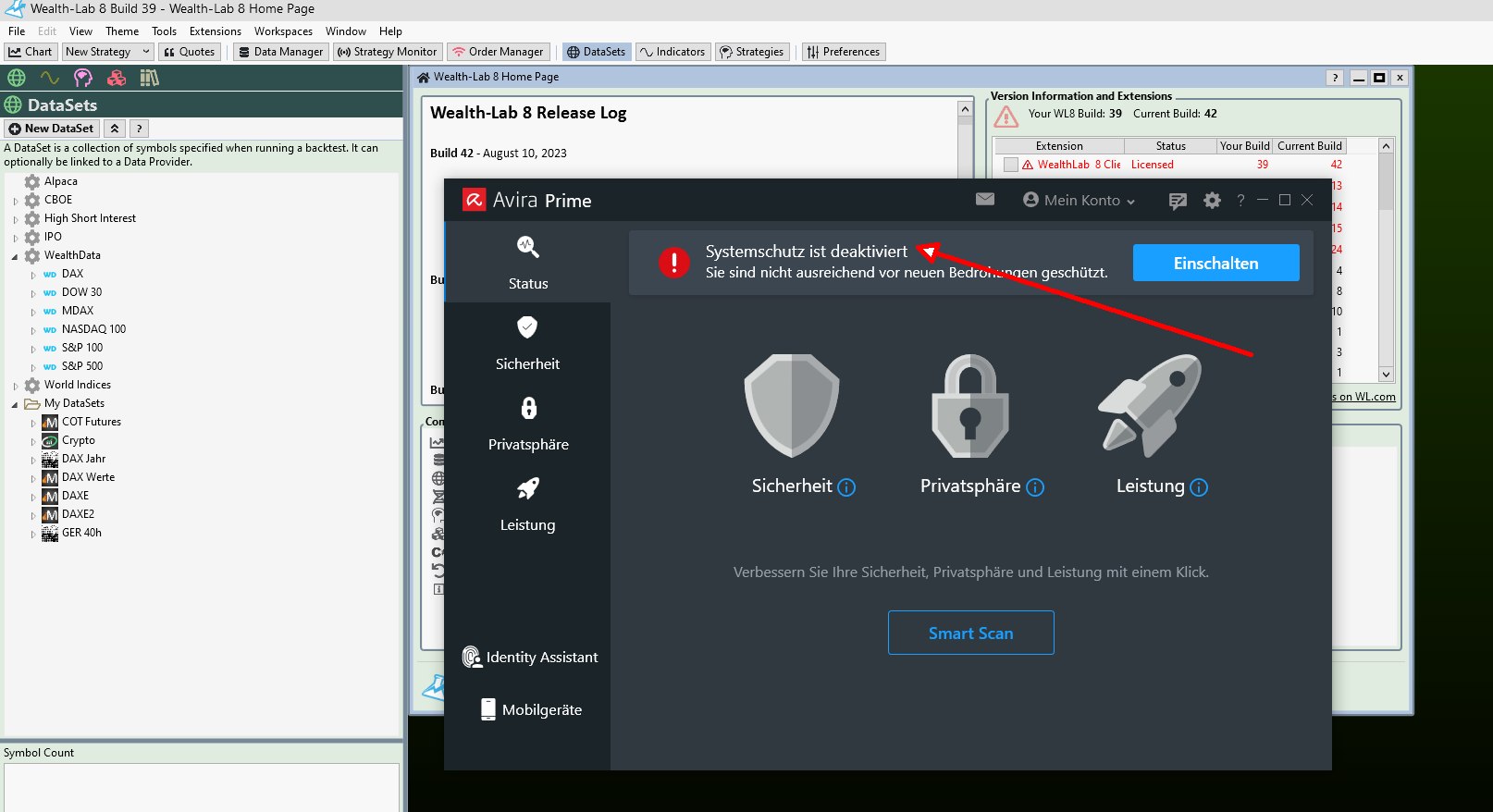Click Einschalten to enable protection
Image resolution: width=1493 pixels, height=812 pixels.
point(1215,263)
